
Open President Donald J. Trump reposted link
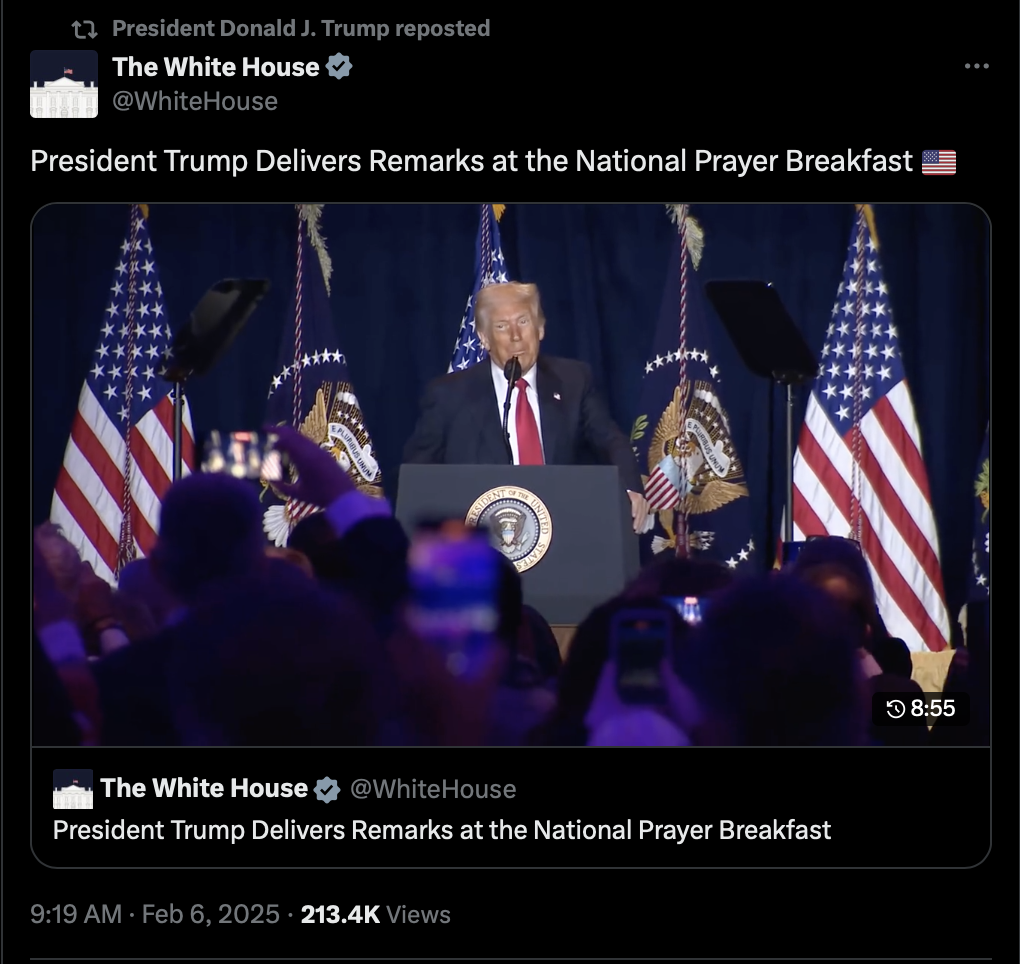coord(301,29)
